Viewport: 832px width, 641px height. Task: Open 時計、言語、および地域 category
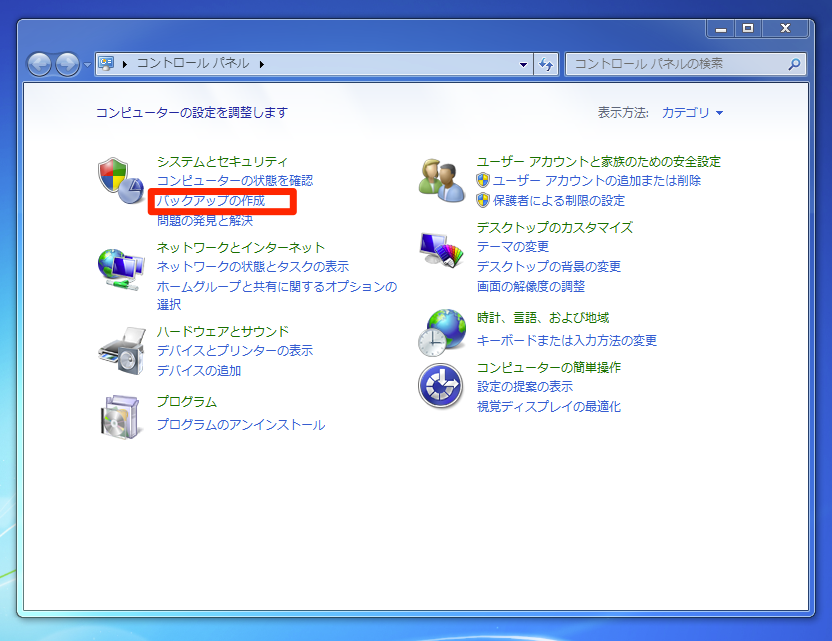[543, 318]
